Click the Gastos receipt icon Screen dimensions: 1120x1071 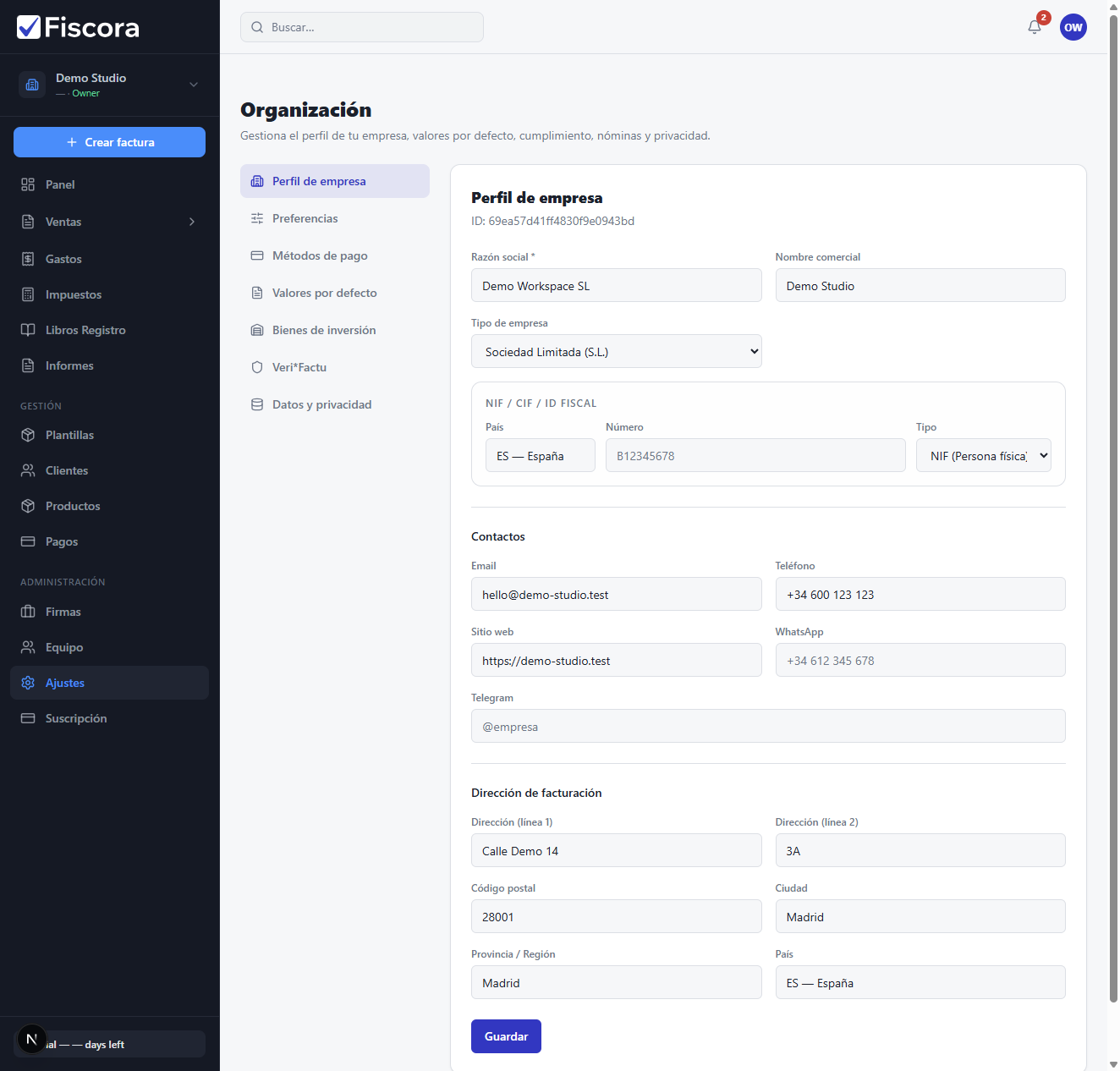tap(28, 259)
